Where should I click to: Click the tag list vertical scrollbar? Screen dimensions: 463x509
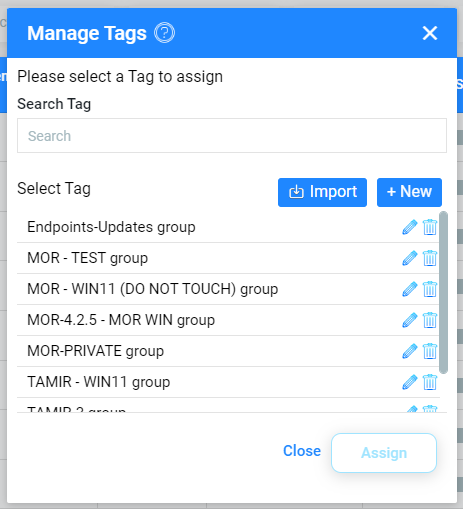tap(443, 292)
